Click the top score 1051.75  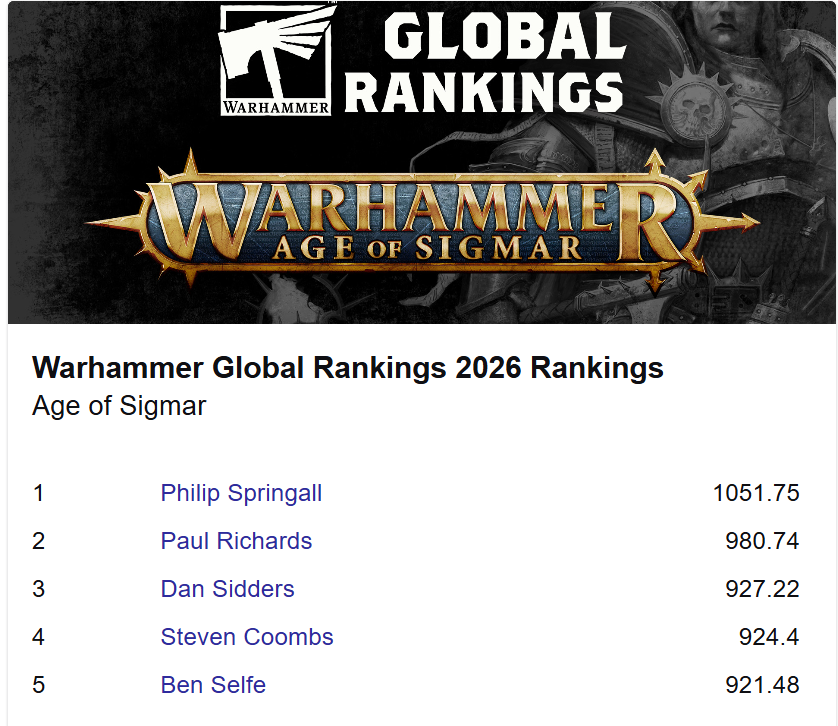756,493
